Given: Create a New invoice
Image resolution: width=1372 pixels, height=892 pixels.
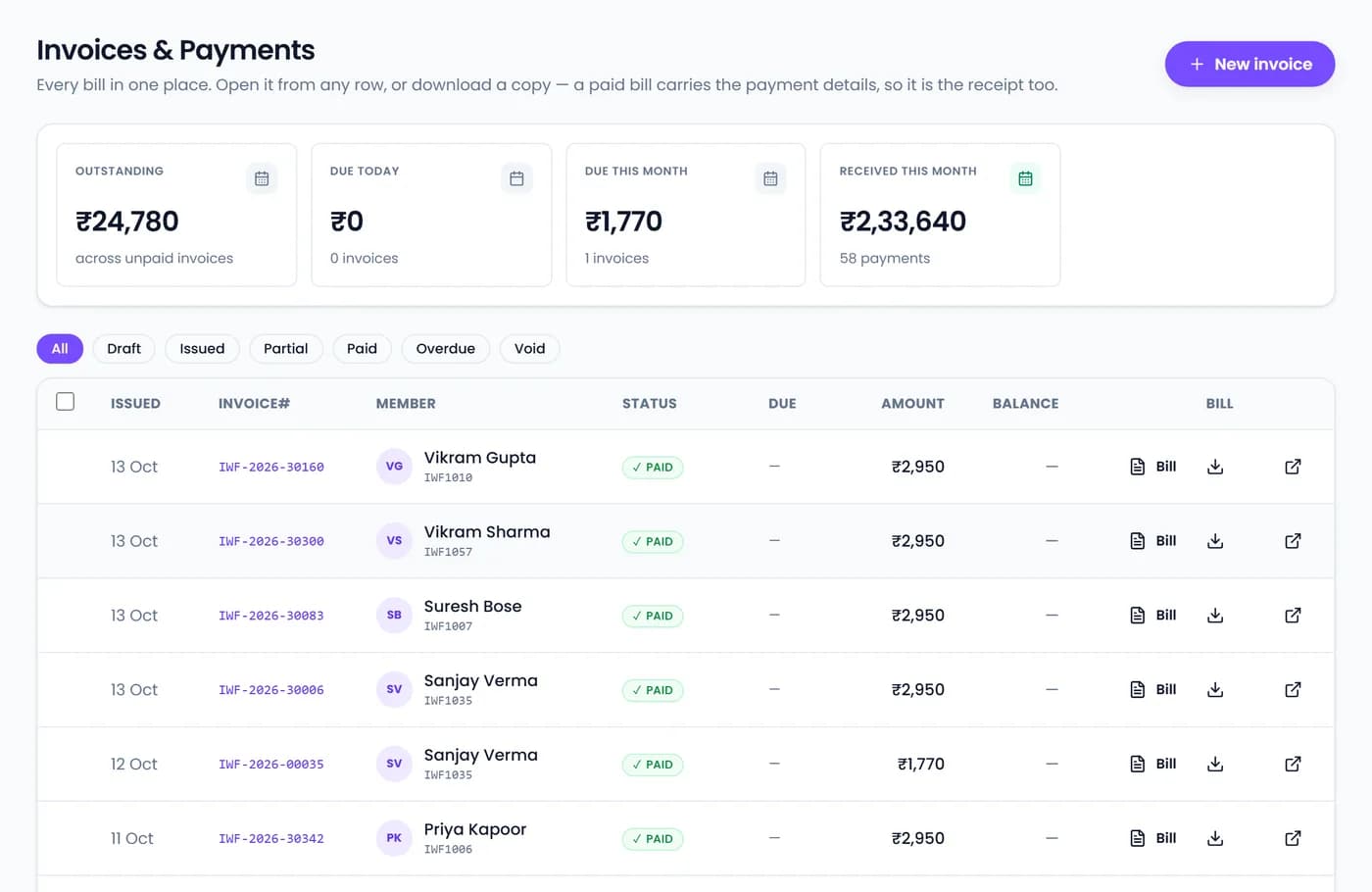Looking at the screenshot, I should (1249, 64).
